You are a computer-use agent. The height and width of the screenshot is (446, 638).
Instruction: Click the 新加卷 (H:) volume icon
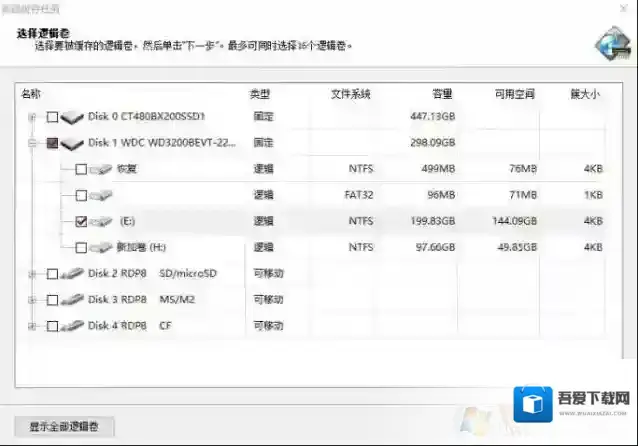coord(101,247)
